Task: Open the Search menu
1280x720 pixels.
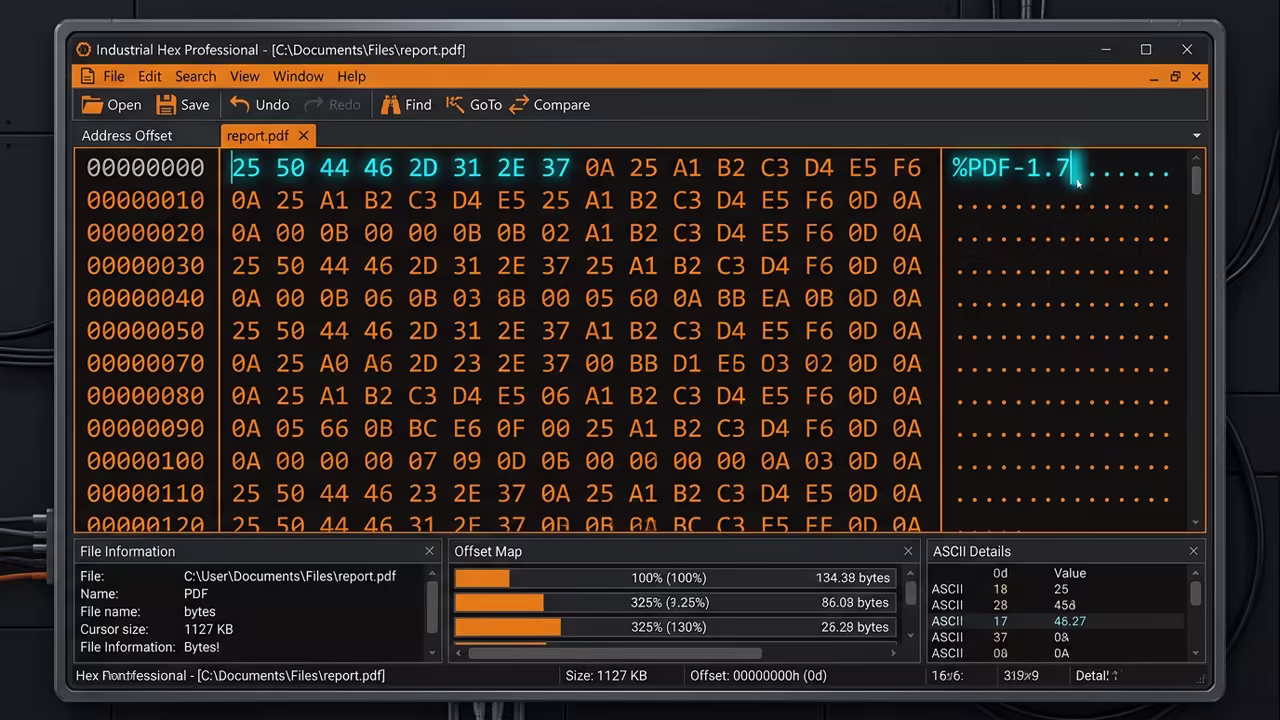Action: pos(195,76)
